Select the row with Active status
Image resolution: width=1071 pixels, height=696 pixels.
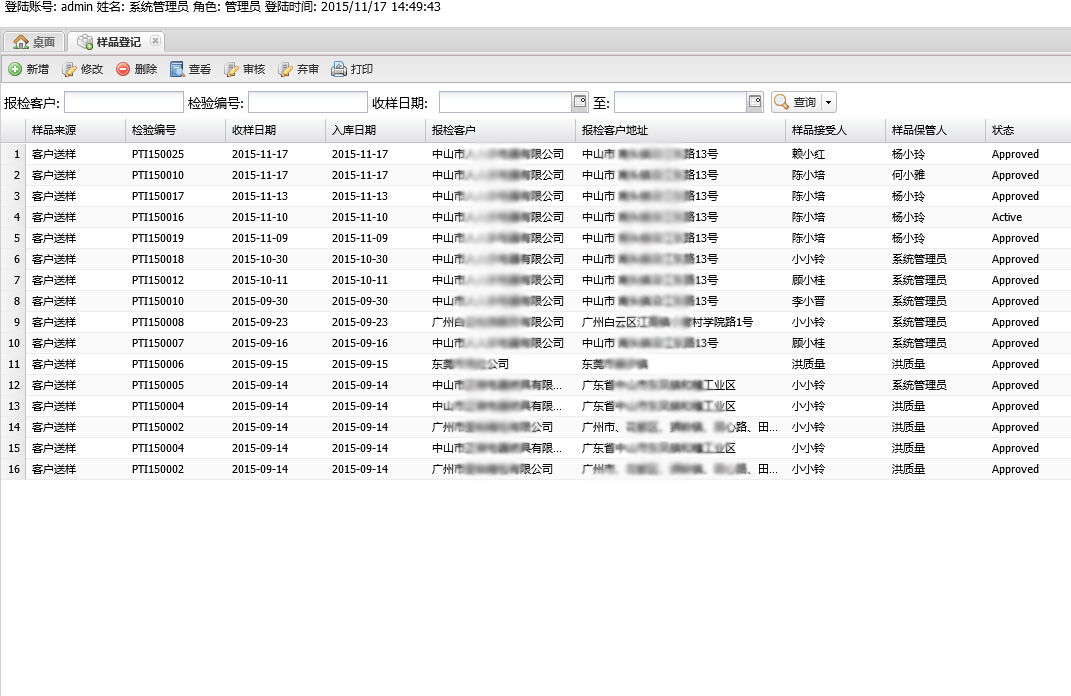pyautogui.click(x=1007, y=217)
